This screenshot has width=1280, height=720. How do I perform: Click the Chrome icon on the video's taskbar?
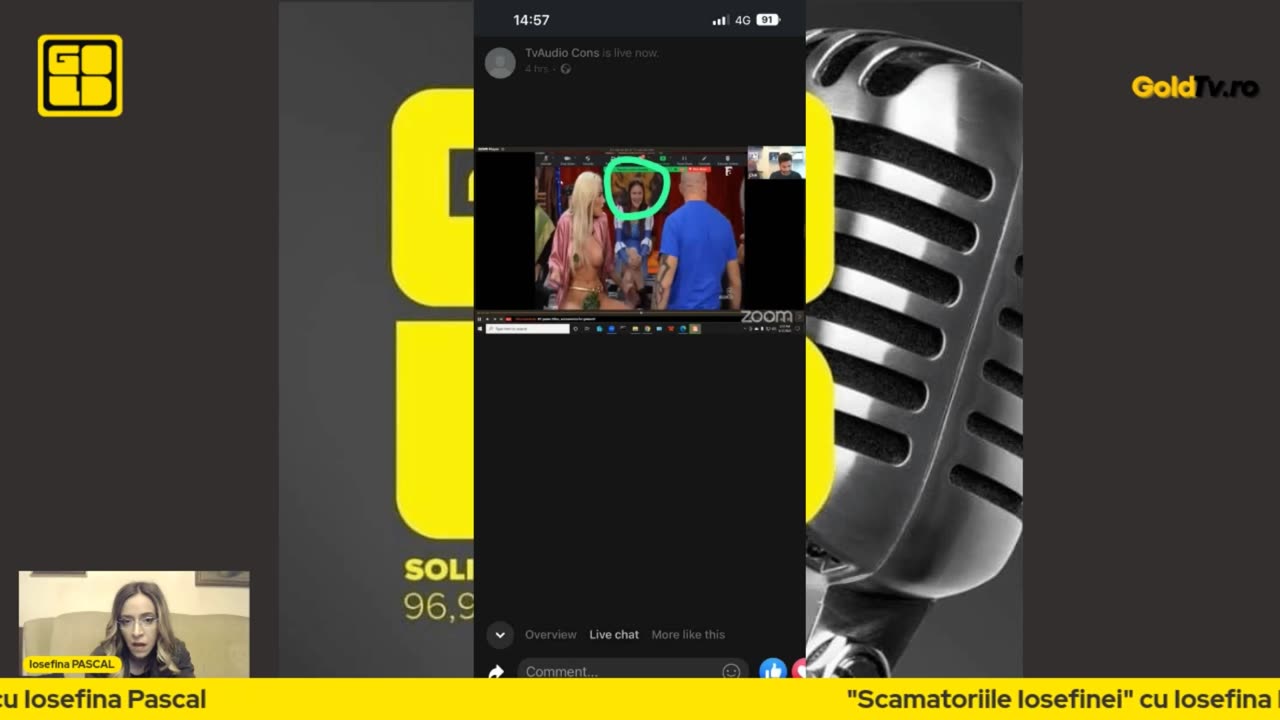point(647,329)
